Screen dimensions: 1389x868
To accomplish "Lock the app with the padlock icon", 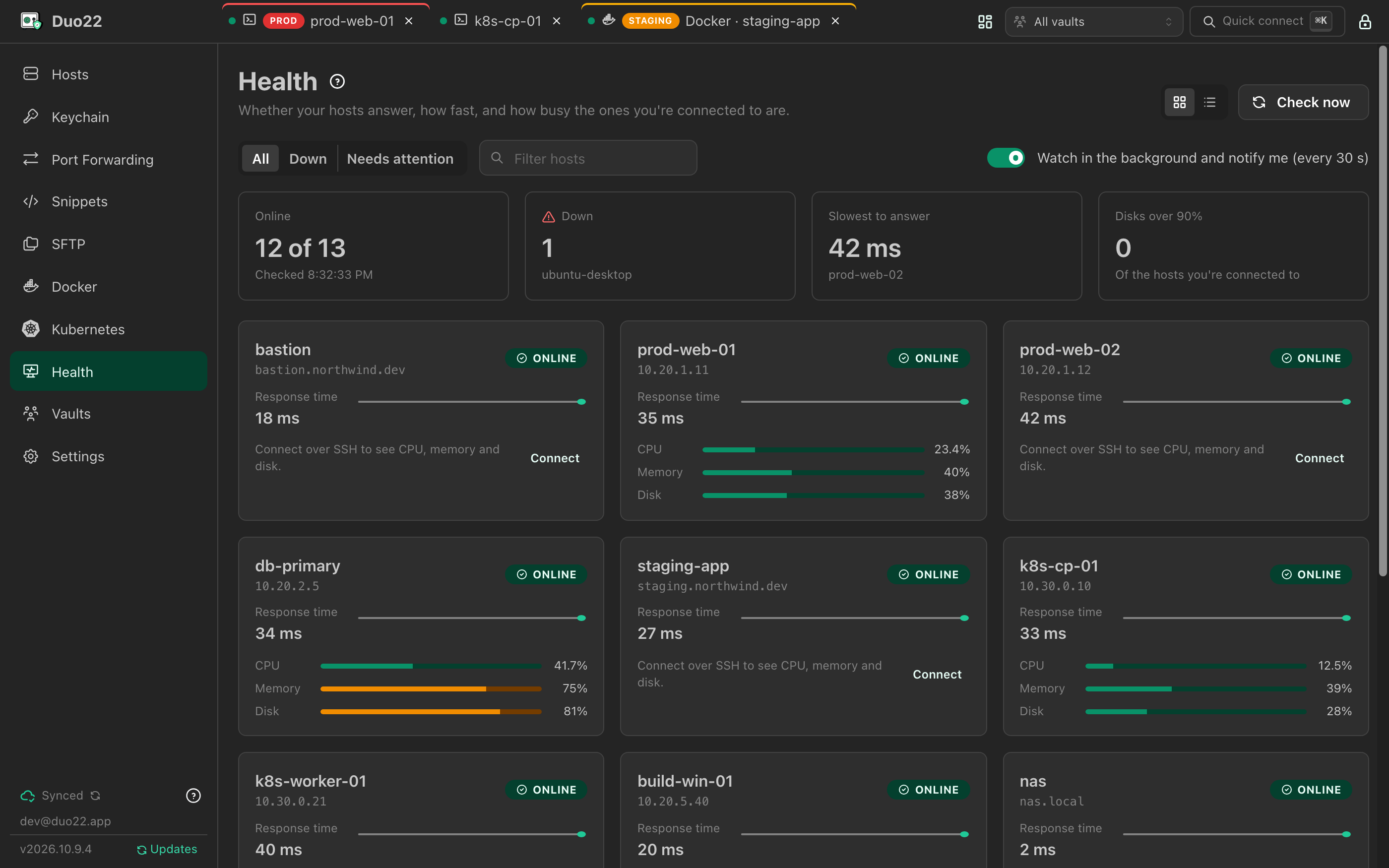I will point(1365,22).
